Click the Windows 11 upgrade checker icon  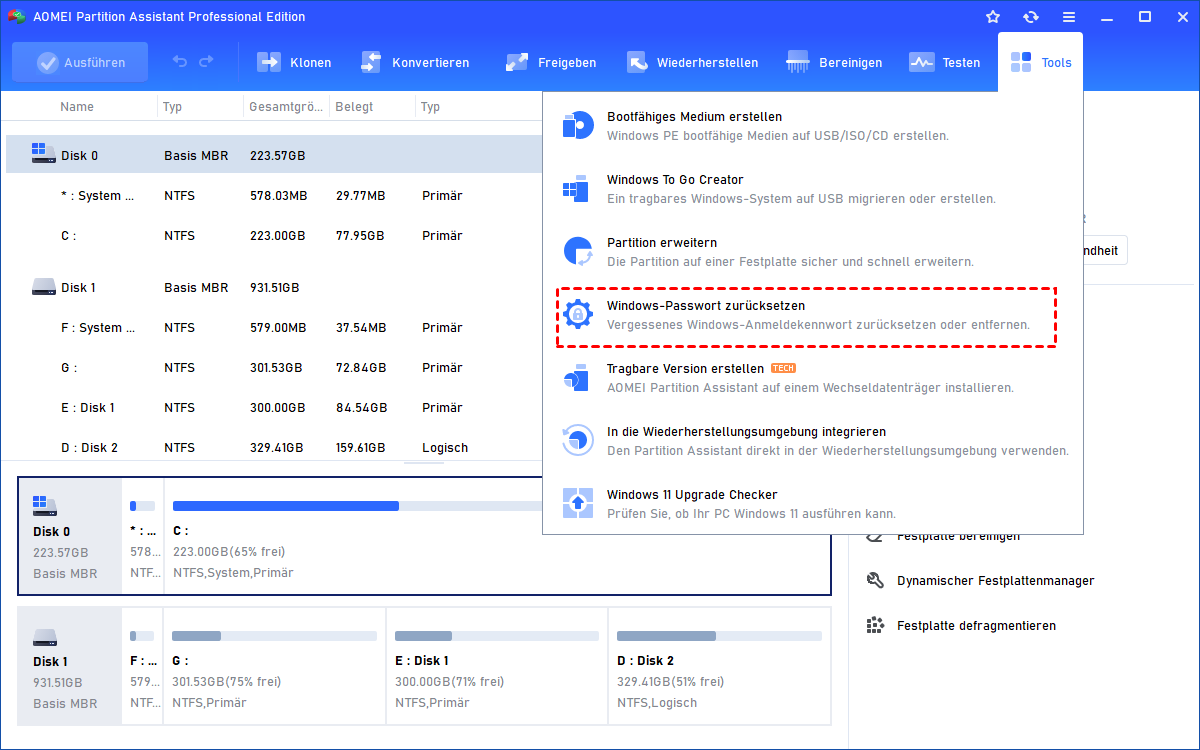pyautogui.click(x=578, y=503)
